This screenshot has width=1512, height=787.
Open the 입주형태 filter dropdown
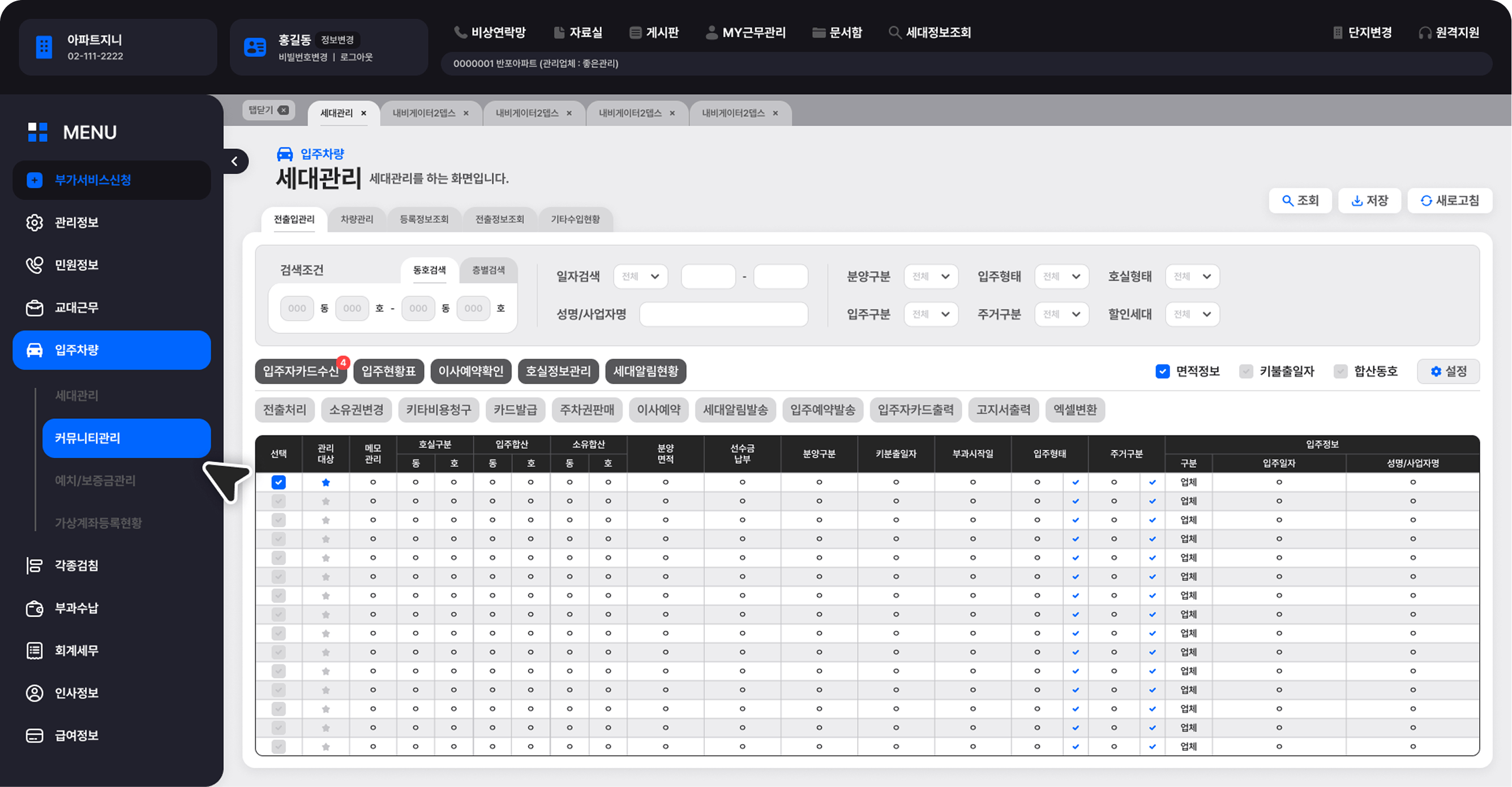point(1062,276)
